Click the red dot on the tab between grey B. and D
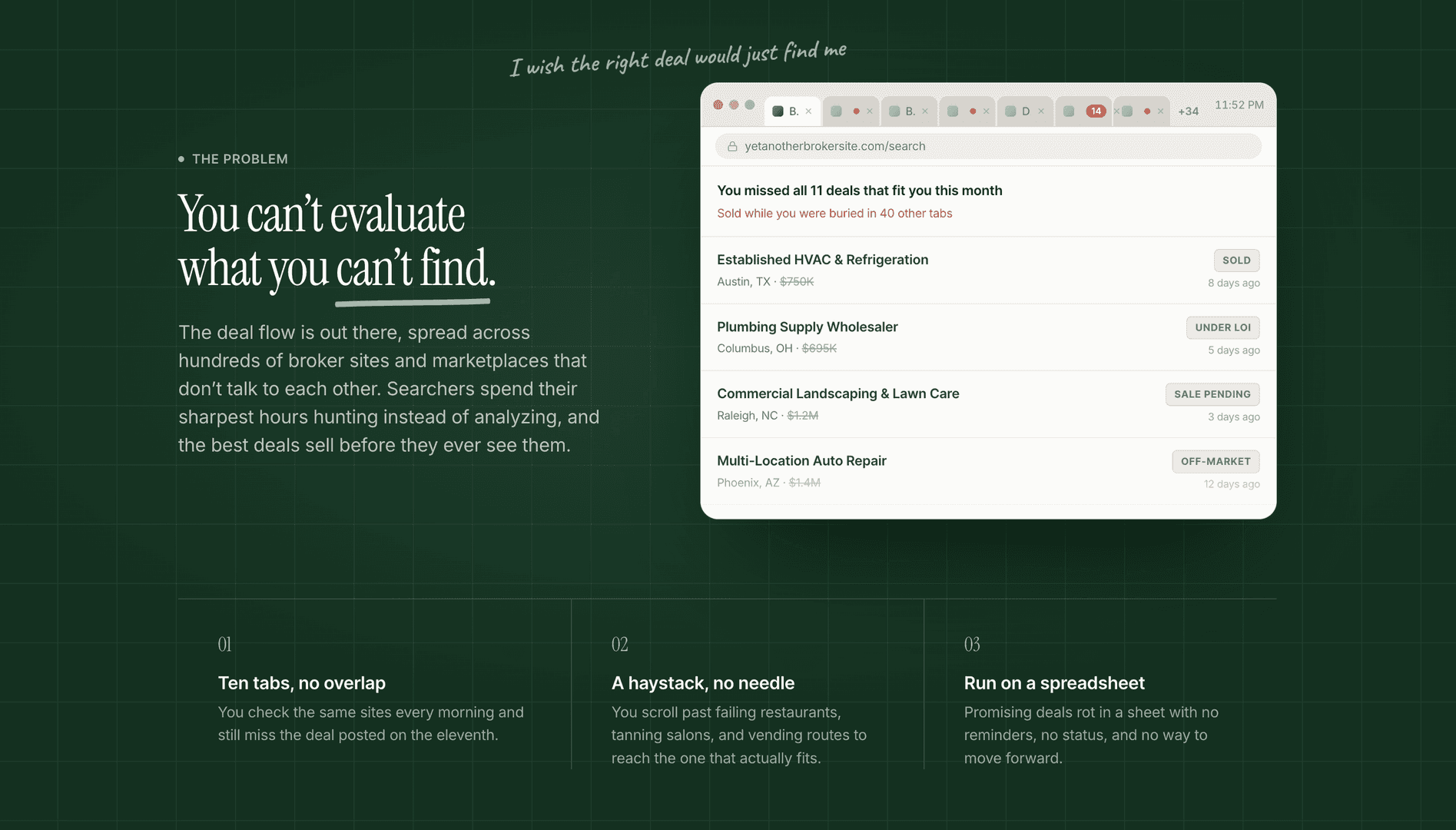Viewport: 1456px width, 830px height. (x=973, y=111)
